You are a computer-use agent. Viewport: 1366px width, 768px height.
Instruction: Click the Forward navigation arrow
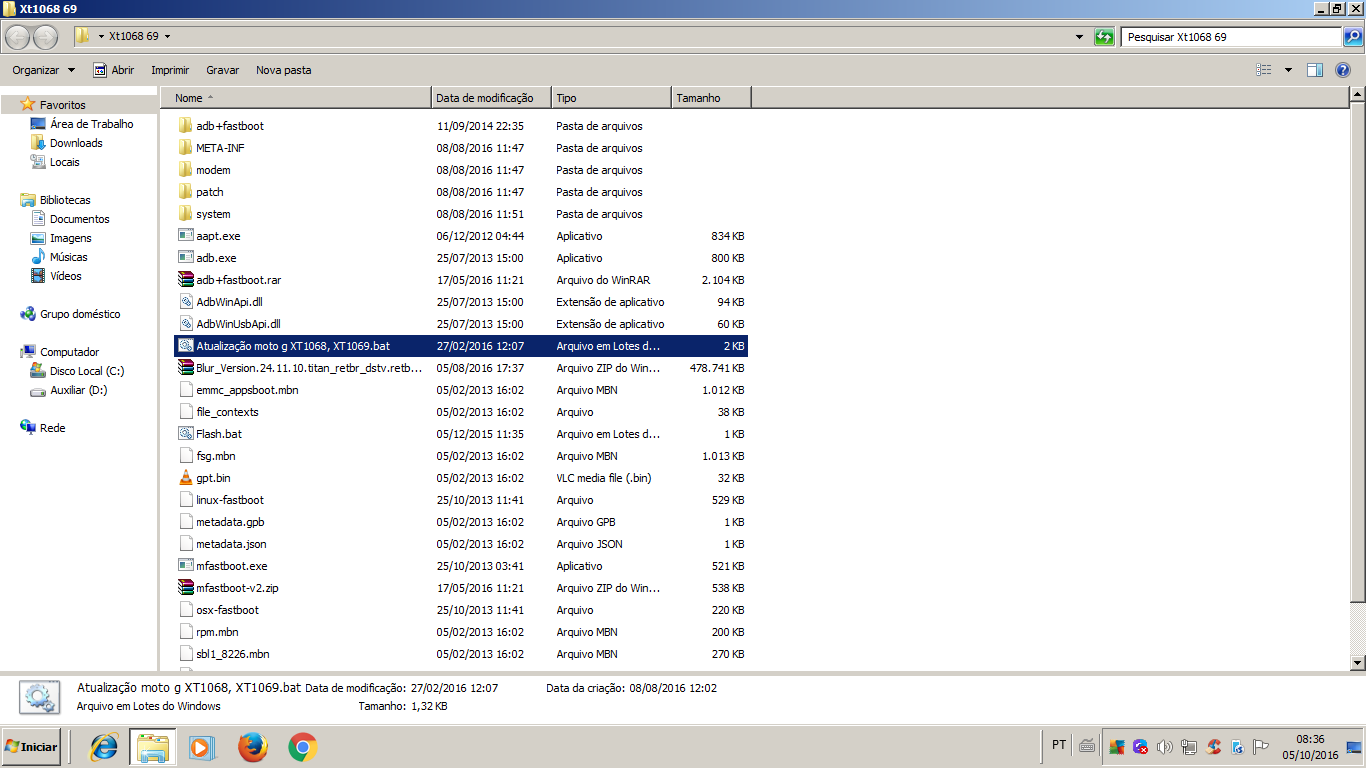point(45,37)
